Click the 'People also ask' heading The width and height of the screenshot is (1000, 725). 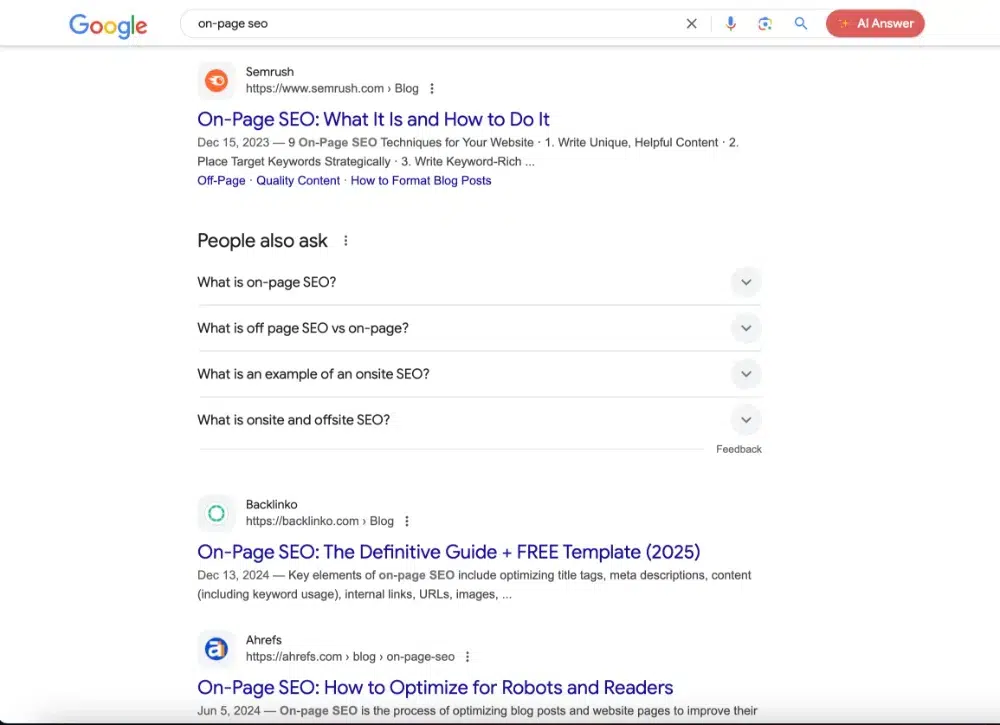tap(262, 240)
